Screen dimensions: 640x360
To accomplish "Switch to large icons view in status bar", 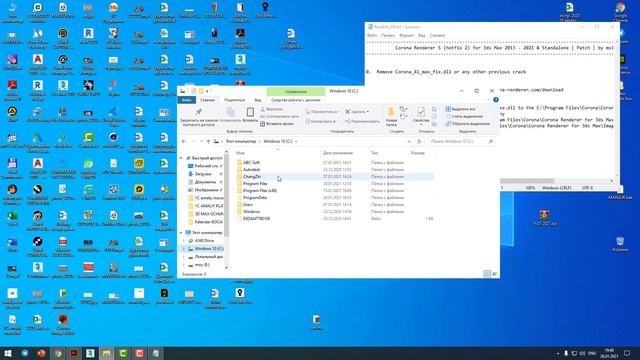I will (x=494, y=274).
